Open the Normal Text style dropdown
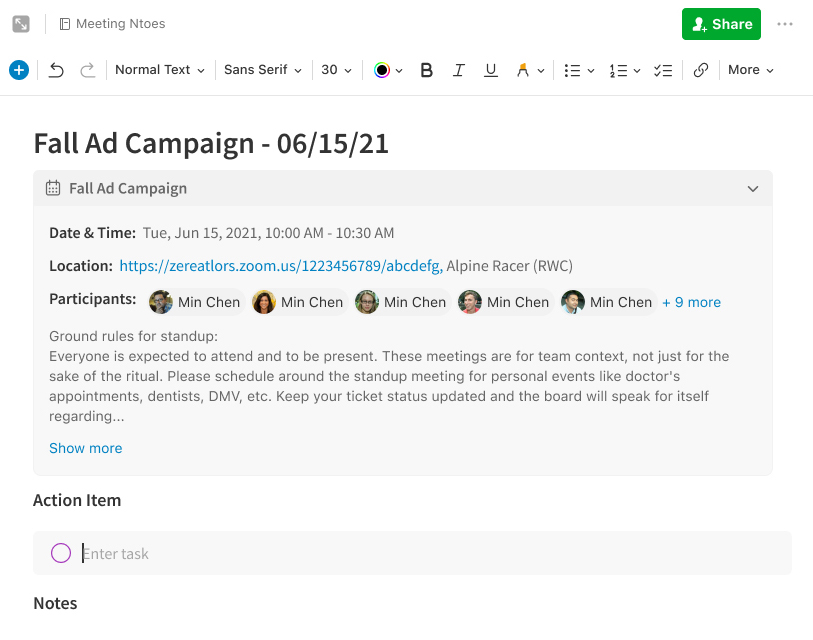This screenshot has width=813, height=640. click(159, 70)
